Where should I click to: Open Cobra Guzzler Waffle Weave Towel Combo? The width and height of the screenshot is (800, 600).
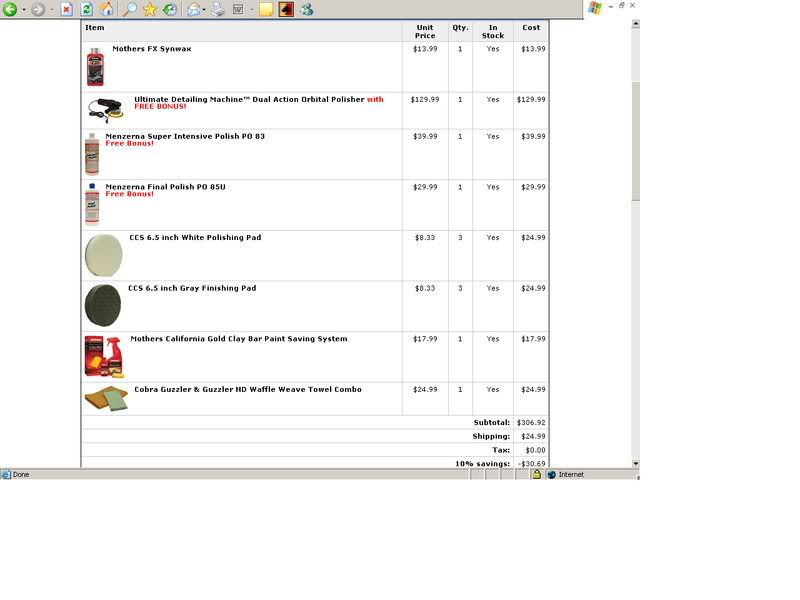tap(248, 389)
